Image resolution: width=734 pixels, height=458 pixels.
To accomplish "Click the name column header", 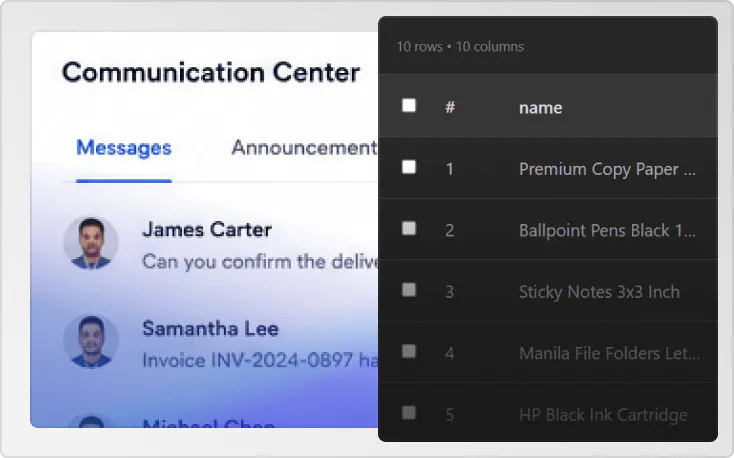I will click(x=541, y=108).
